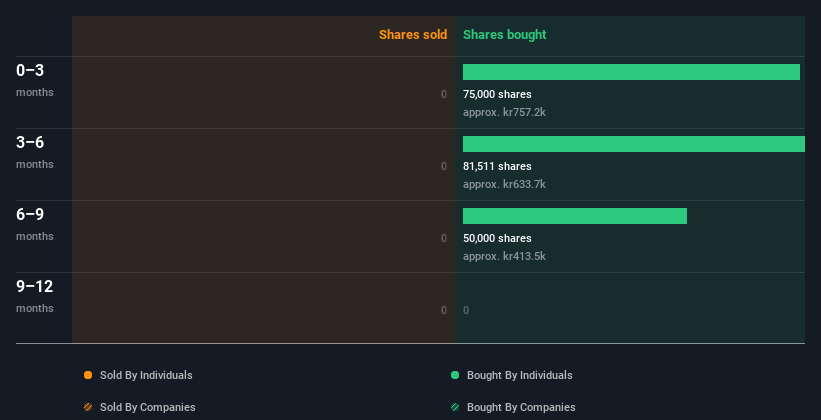821x420 pixels.
Task: Select the 6–9 months green bar
Action: tap(575, 216)
